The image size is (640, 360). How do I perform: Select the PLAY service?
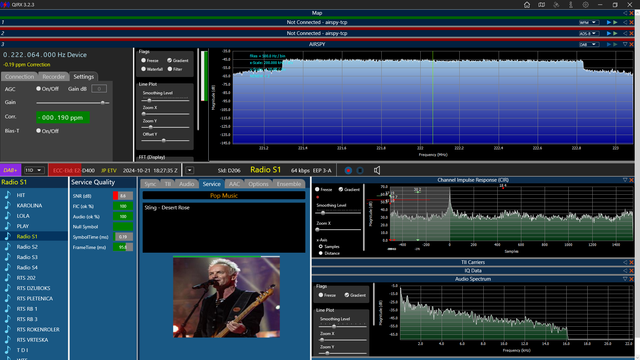pos(22,226)
